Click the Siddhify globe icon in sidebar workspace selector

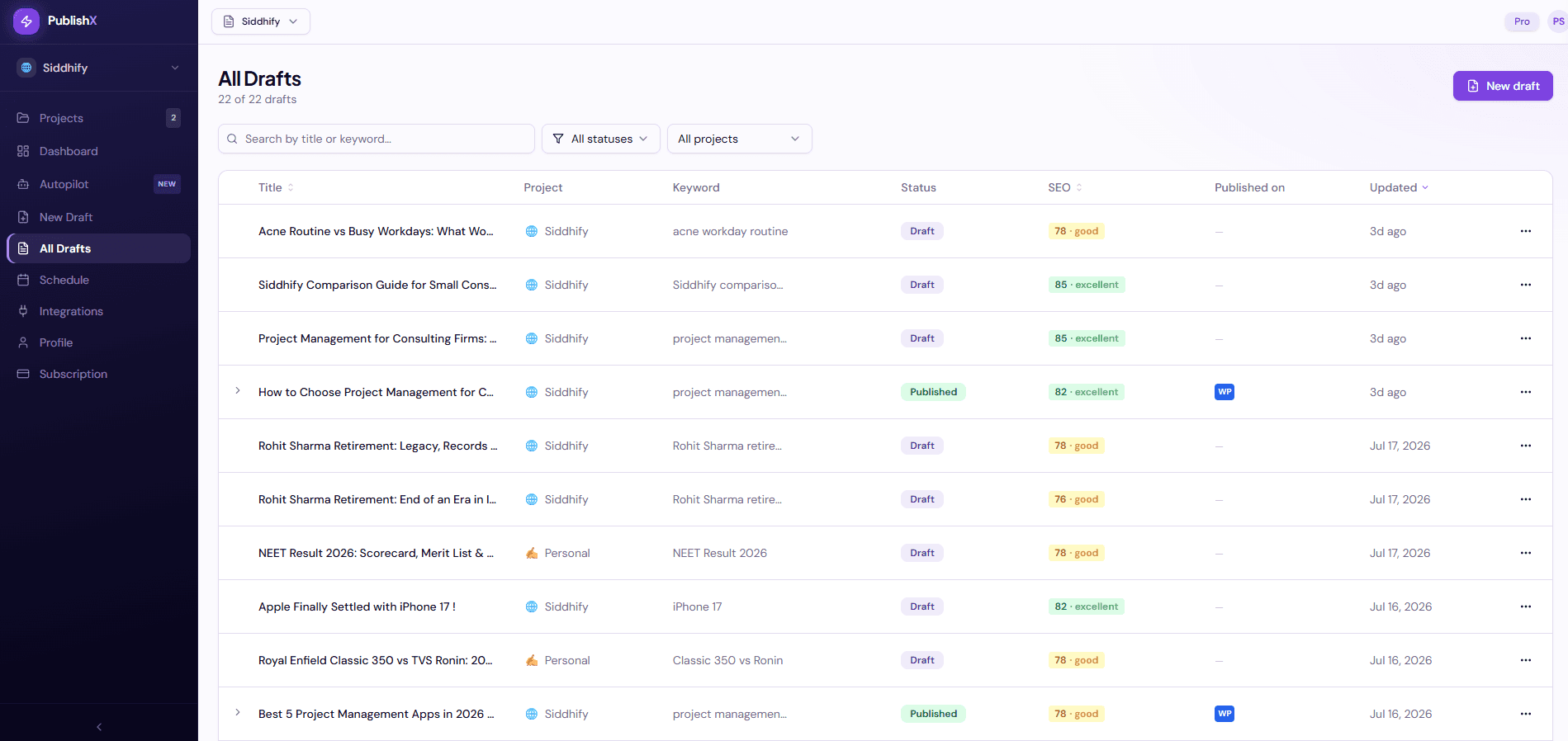(26, 68)
